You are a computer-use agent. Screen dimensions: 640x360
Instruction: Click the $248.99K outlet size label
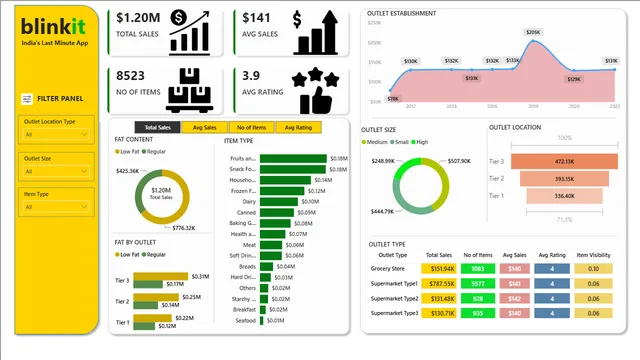point(383,161)
